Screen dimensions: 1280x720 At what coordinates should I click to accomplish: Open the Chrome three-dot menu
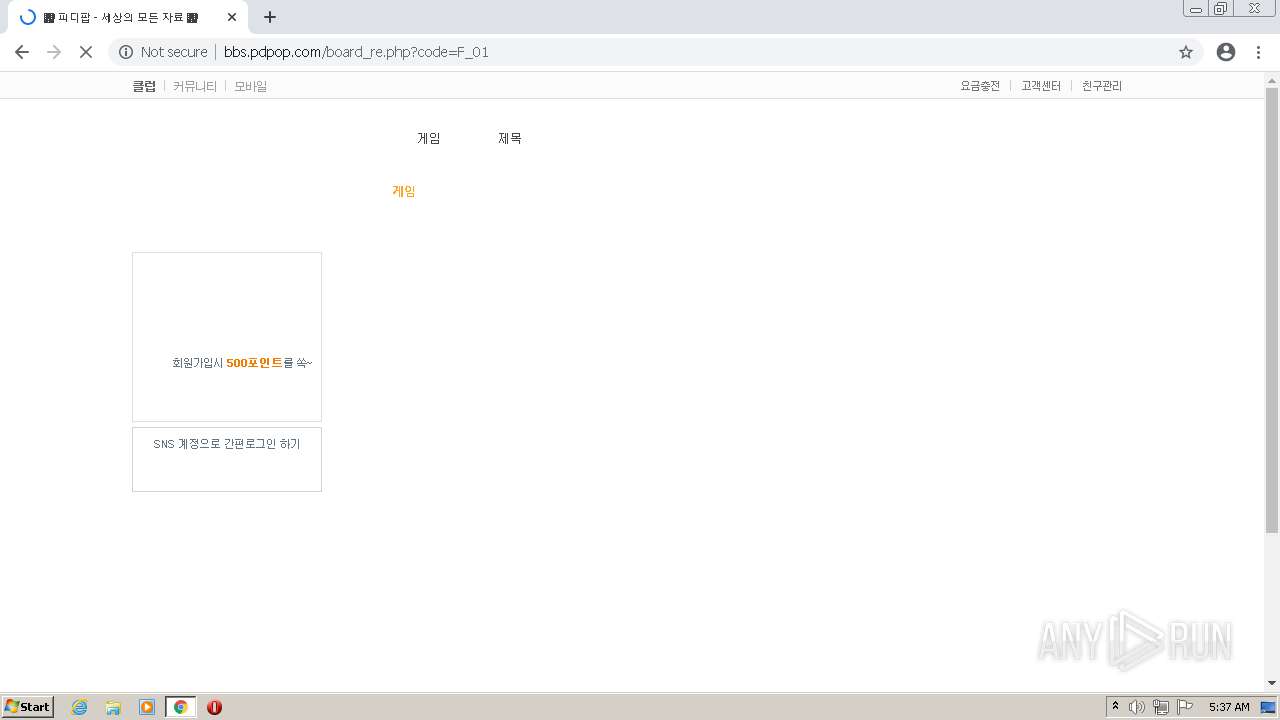[x=1258, y=52]
